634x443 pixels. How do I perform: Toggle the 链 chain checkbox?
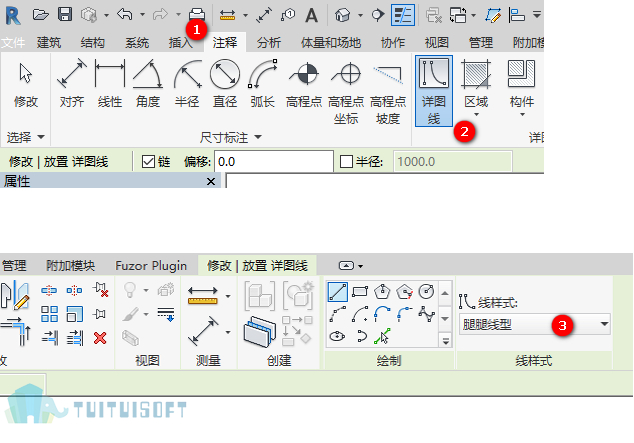148,162
